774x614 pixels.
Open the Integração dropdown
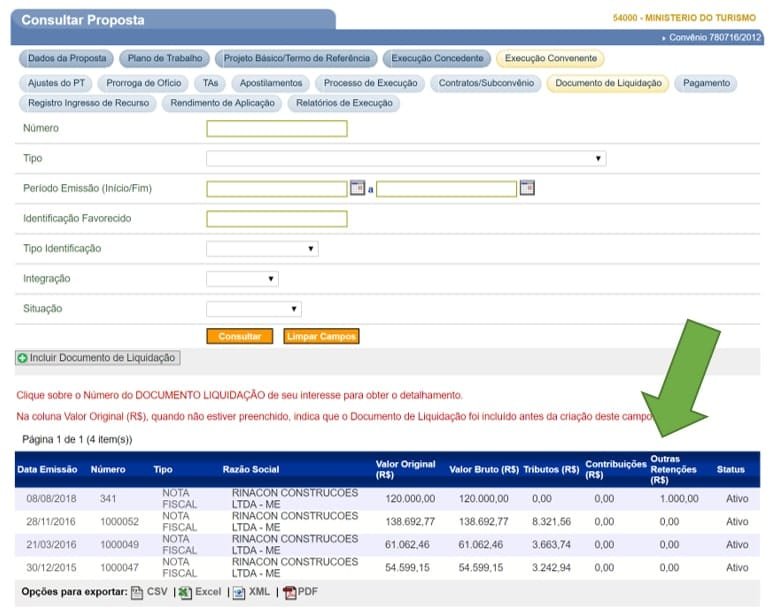(x=242, y=279)
